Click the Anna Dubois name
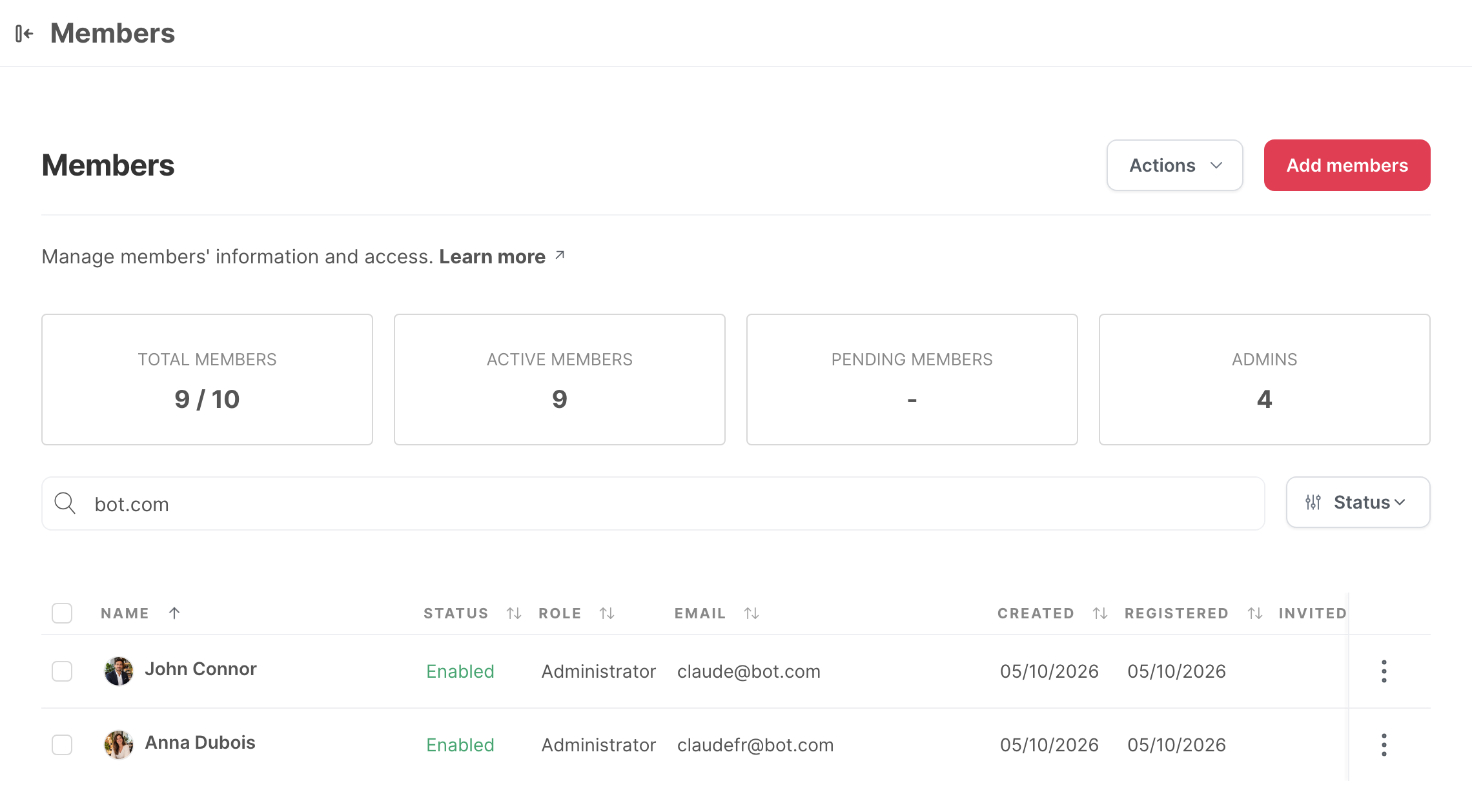This screenshot has width=1472, height=812. (200, 742)
